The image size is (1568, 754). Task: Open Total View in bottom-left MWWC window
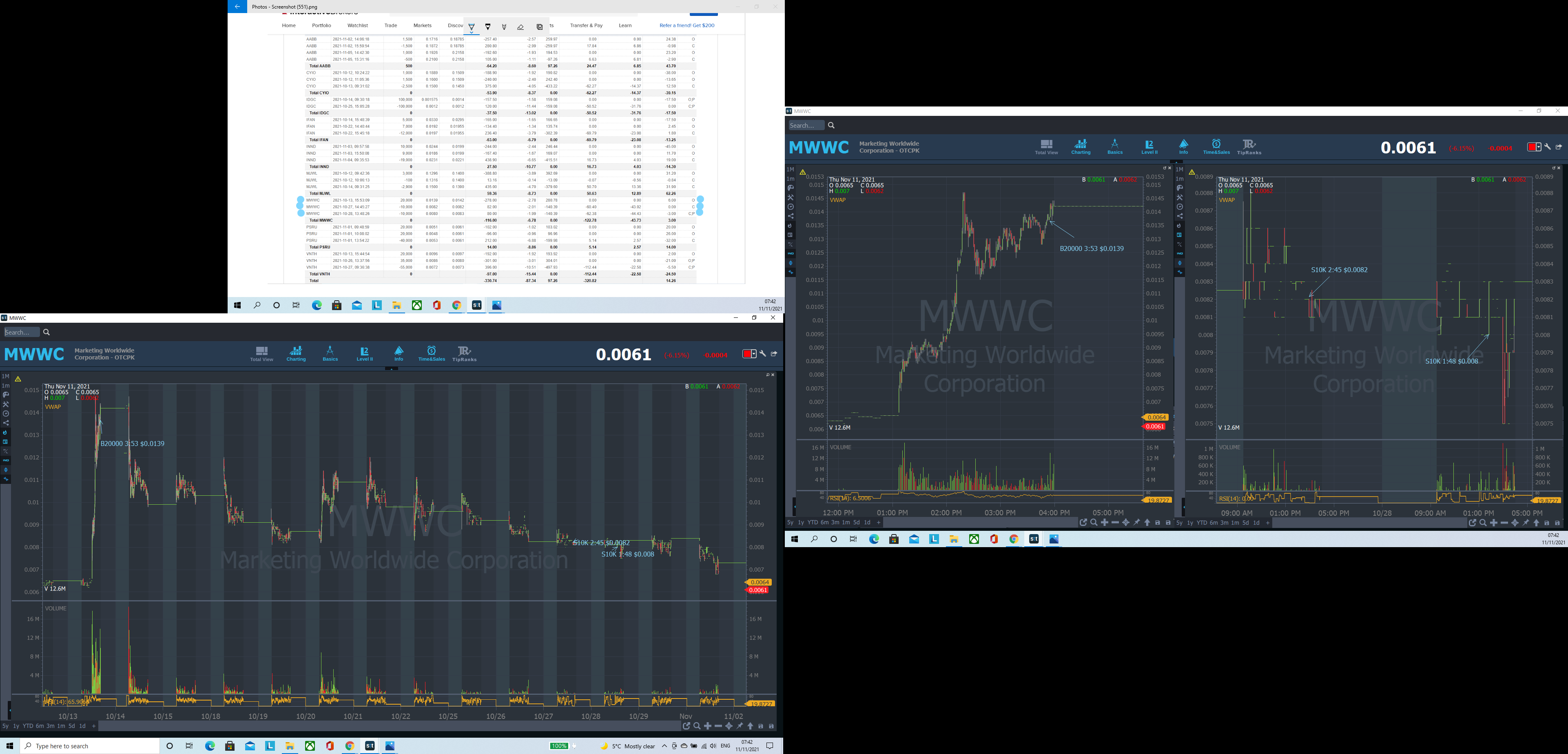click(262, 353)
